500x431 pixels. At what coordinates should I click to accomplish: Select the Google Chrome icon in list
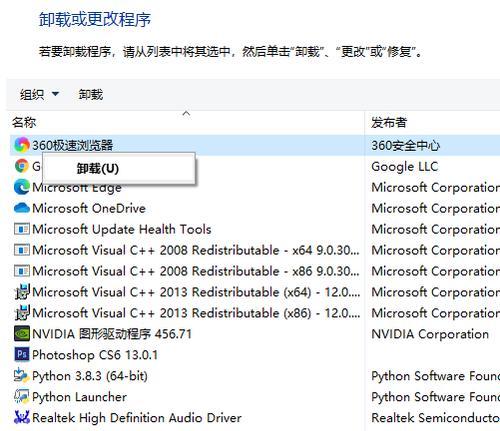coord(22,166)
